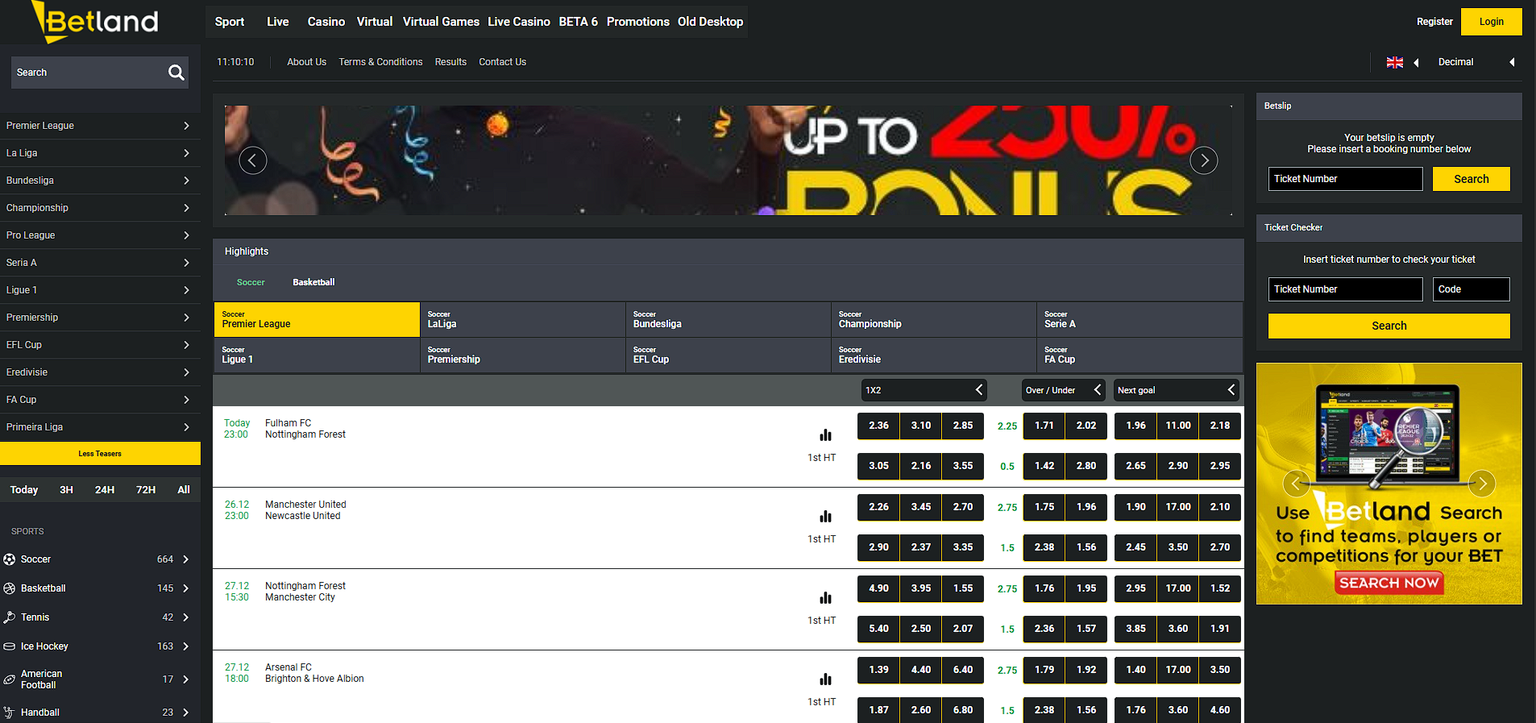Open statistics chart icon for Fulham vs Nottingham
The image size is (1536, 723).
(x=825, y=434)
